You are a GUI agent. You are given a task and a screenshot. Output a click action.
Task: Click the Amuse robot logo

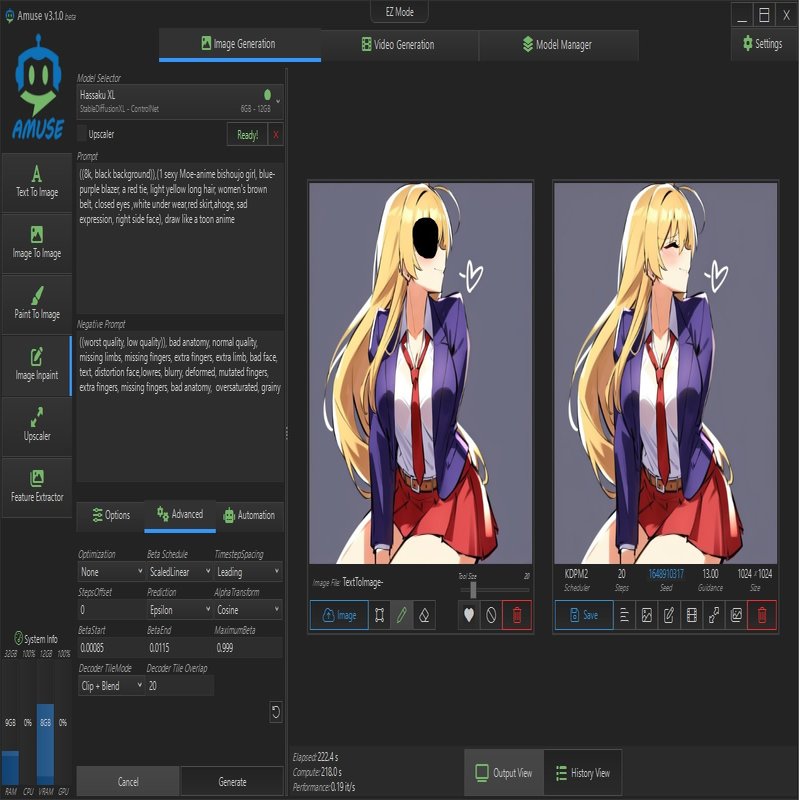[38, 87]
